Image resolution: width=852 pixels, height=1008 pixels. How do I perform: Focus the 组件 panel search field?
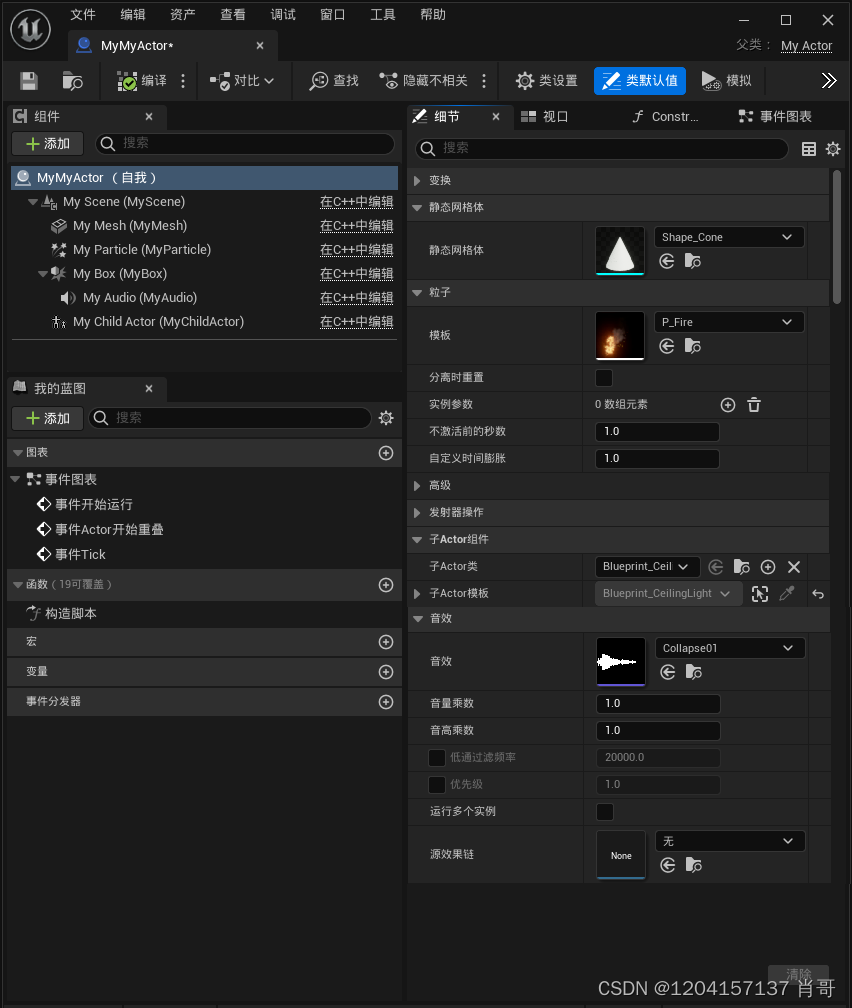[x=245, y=143]
